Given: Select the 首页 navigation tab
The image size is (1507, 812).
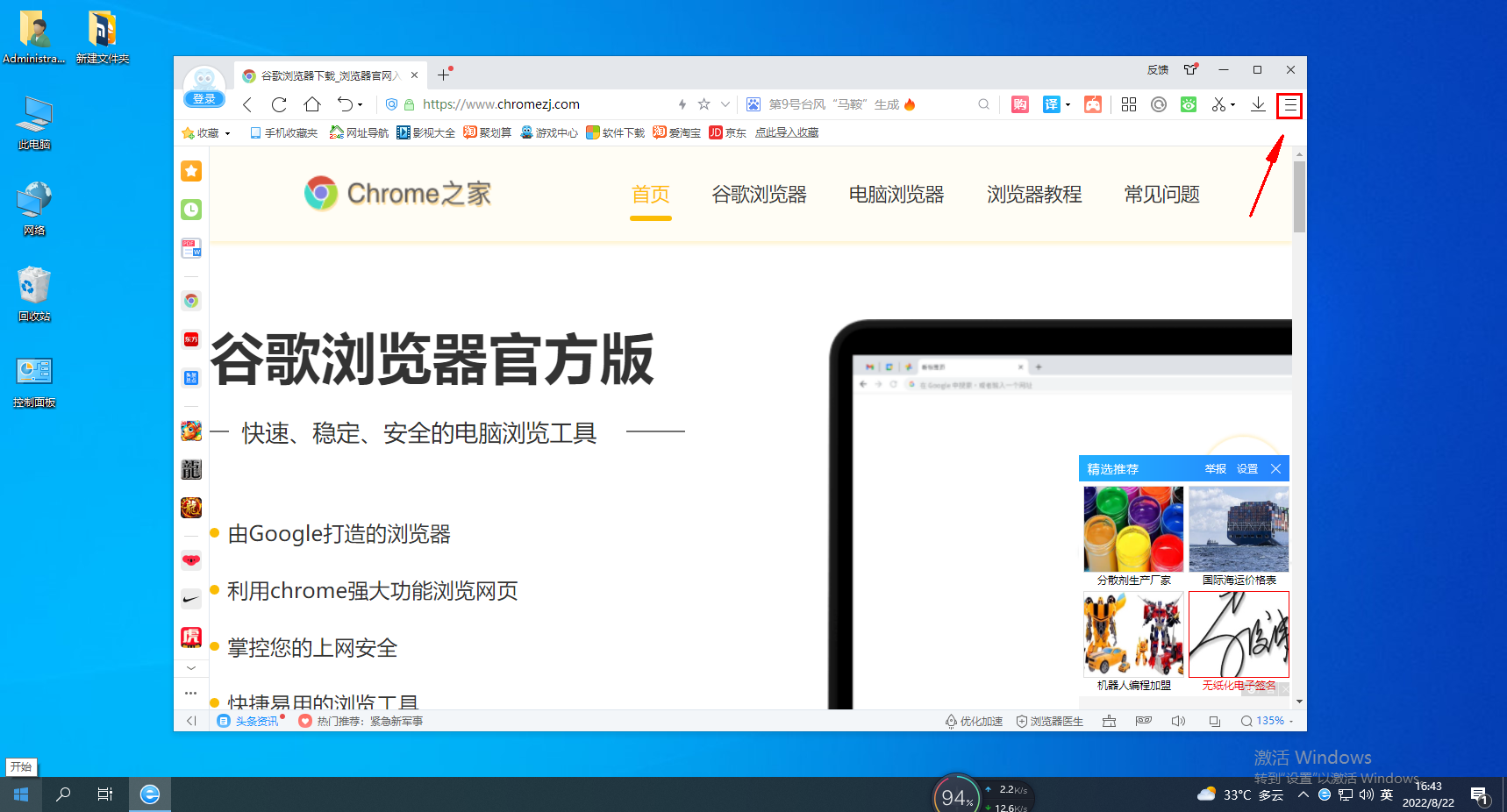Looking at the screenshot, I should pos(651,195).
